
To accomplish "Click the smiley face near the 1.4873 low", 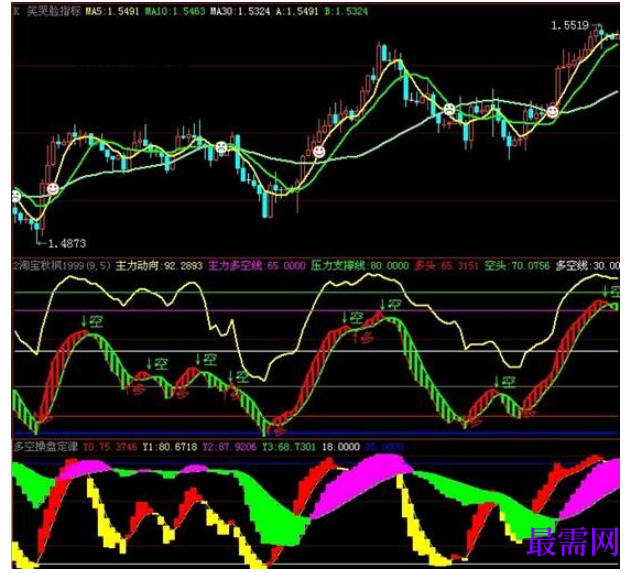I will (53, 189).
